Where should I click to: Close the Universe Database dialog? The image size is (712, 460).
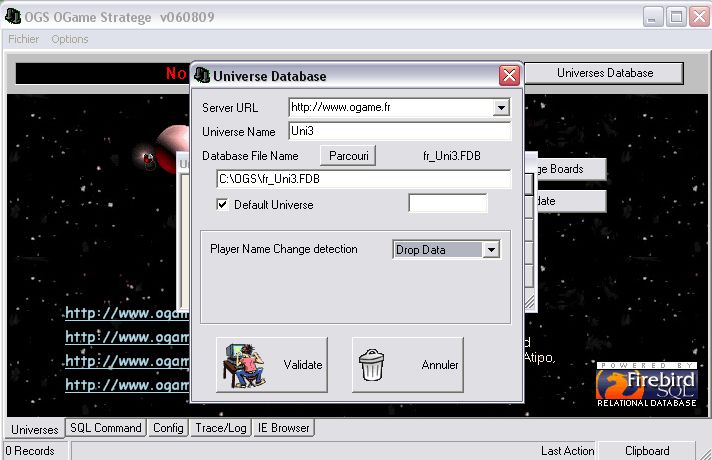[x=509, y=76]
